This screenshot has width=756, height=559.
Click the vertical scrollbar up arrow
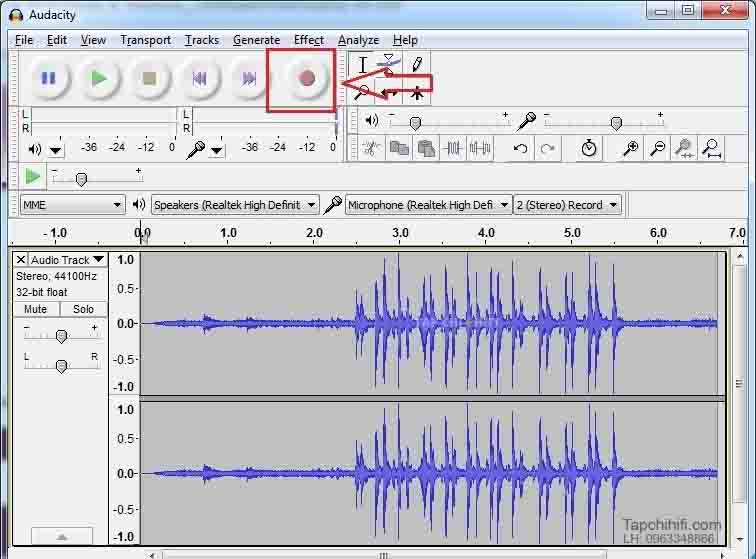(x=740, y=258)
